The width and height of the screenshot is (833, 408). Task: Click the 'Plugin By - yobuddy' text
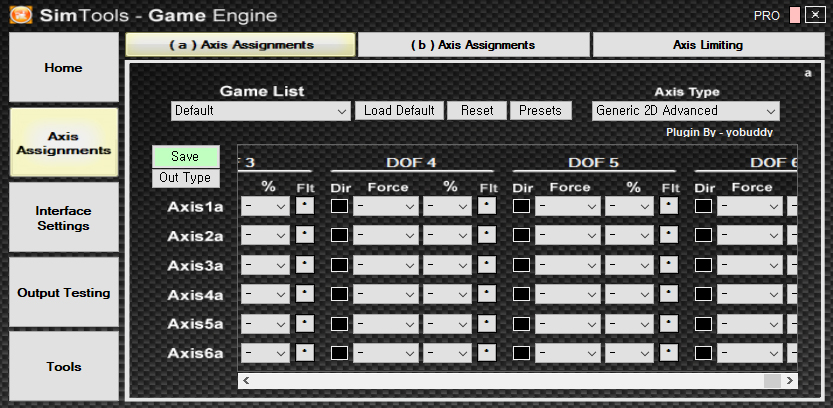(x=719, y=132)
